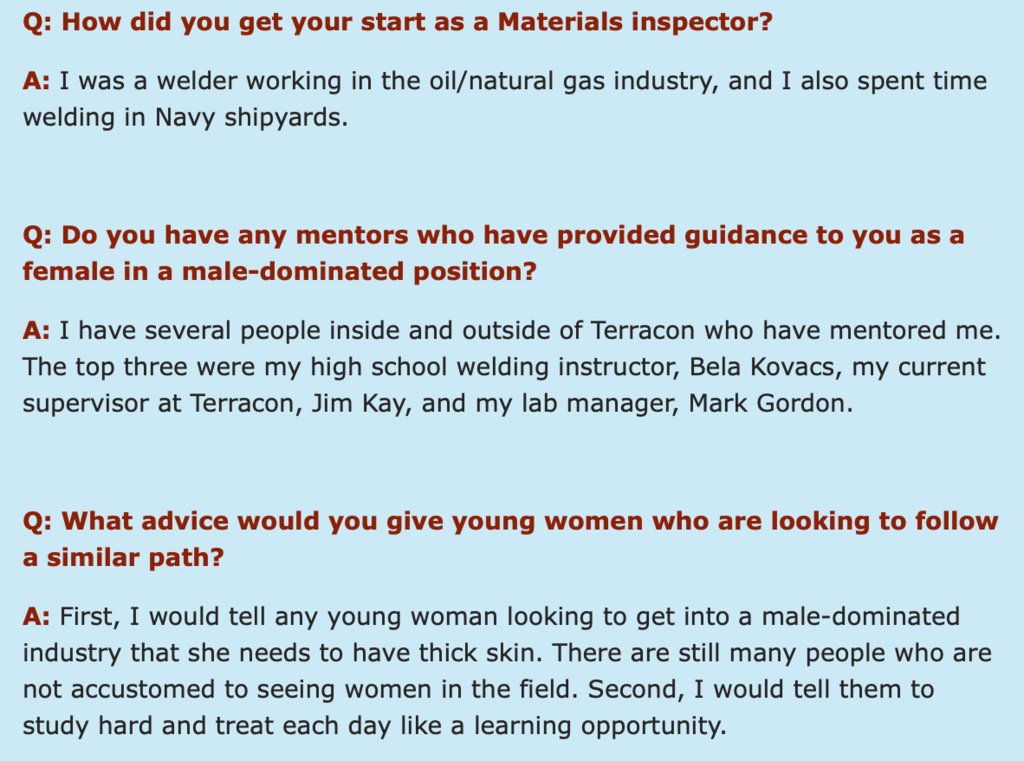Click the word 'Terracon' in the mentors answer's first line
Viewport: 1024px width, 761px height.
[643, 331]
